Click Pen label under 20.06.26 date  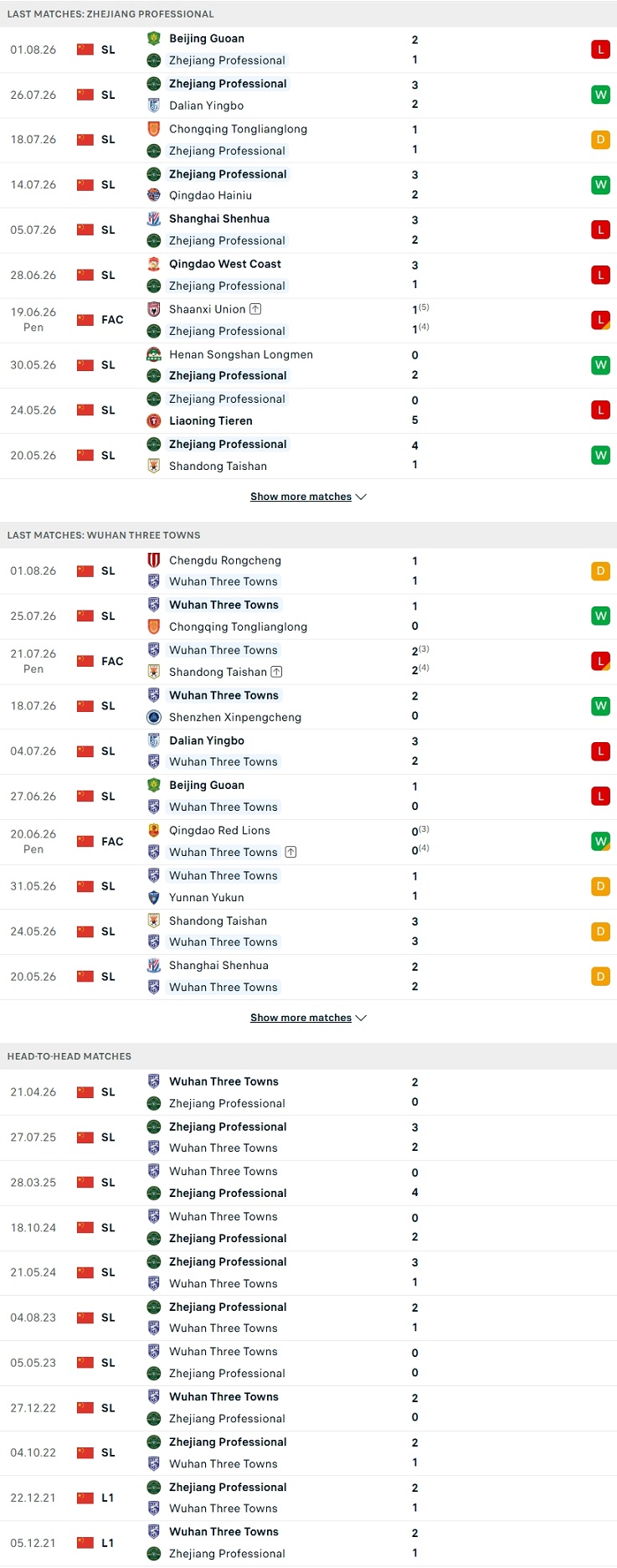pos(33,849)
